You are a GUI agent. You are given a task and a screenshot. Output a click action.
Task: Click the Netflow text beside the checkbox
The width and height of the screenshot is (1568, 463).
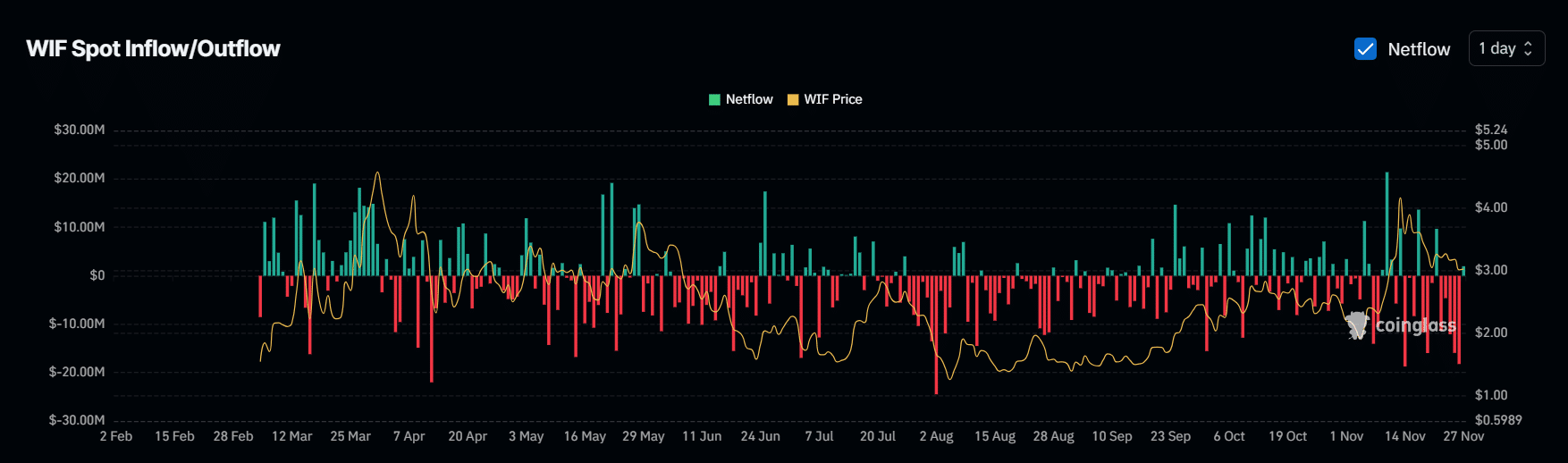coord(1419,49)
